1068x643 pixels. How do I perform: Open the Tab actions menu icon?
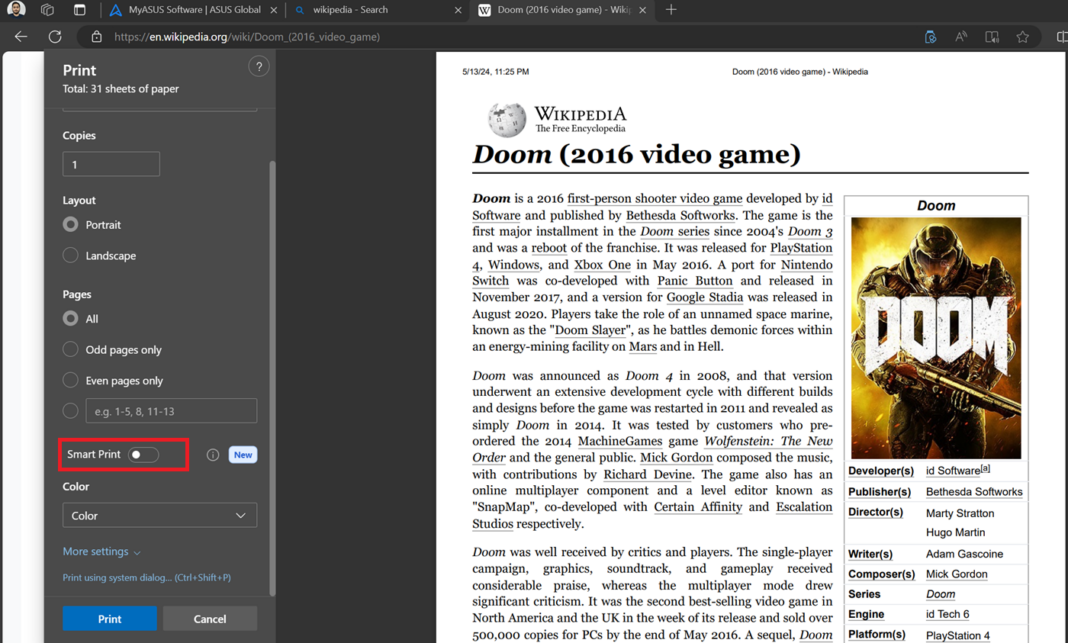[79, 10]
